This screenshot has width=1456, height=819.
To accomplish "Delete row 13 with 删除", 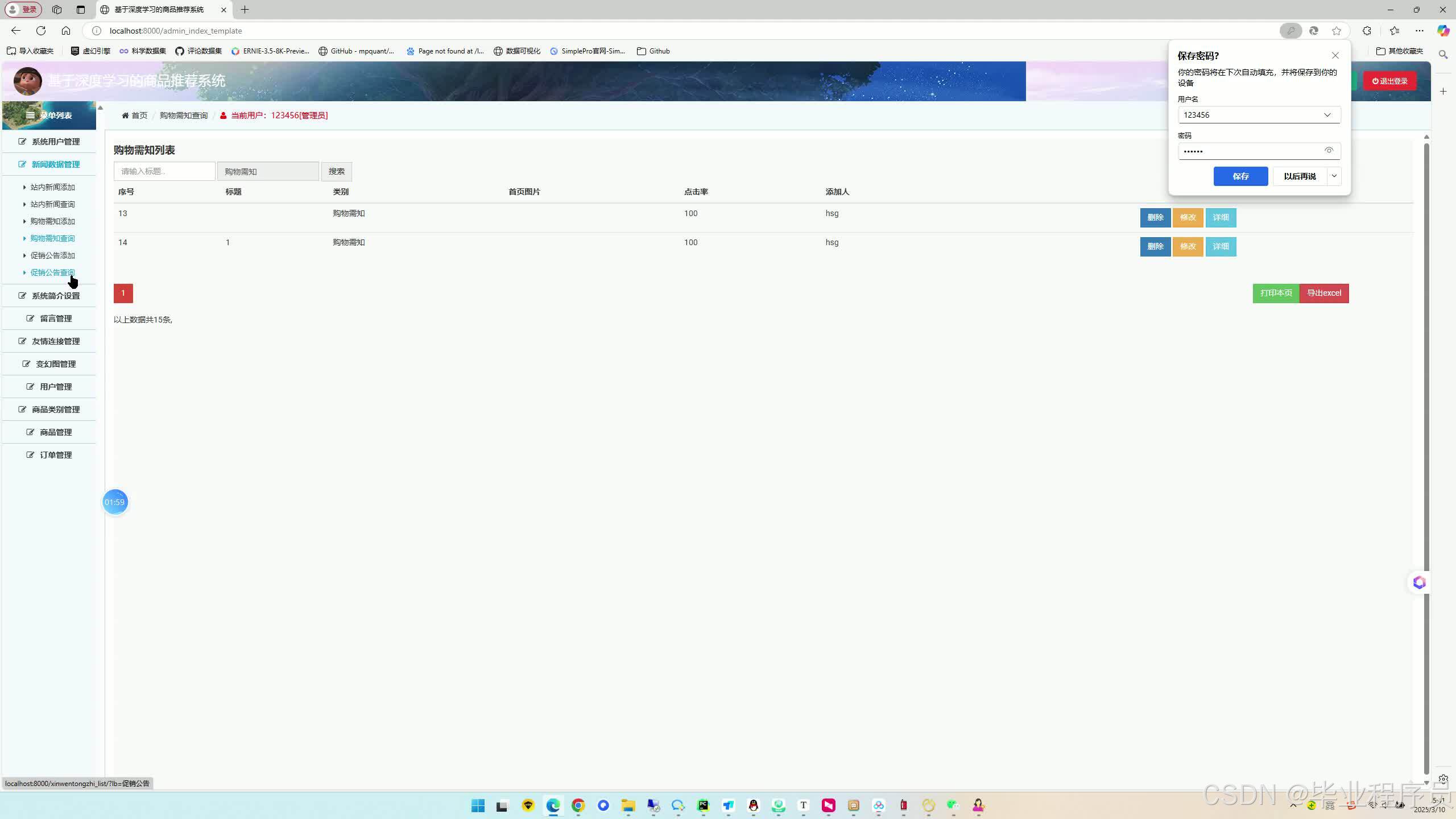I will tap(1155, 217).
